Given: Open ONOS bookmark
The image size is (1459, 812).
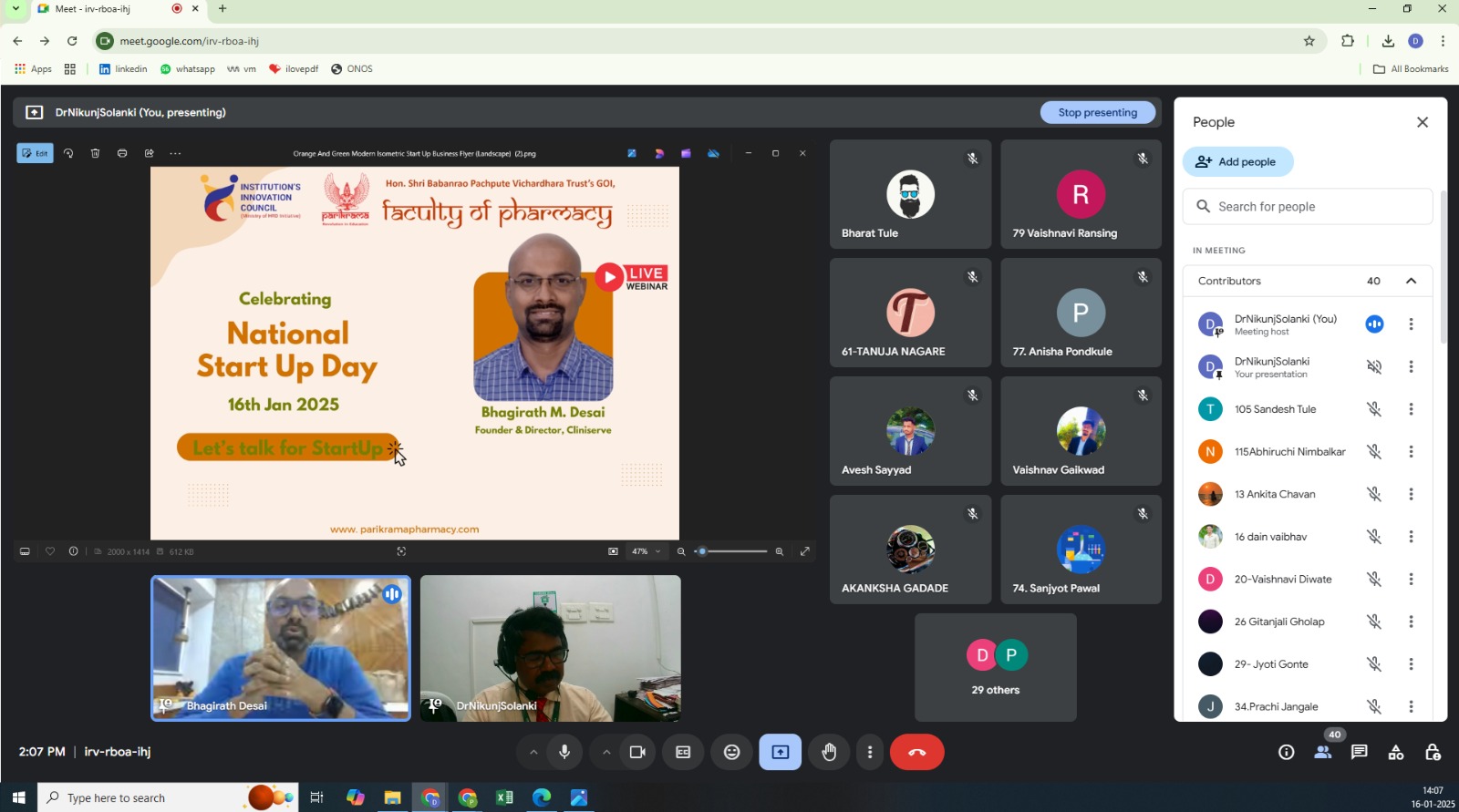Looking at the screenshot, I should [352, 69].
